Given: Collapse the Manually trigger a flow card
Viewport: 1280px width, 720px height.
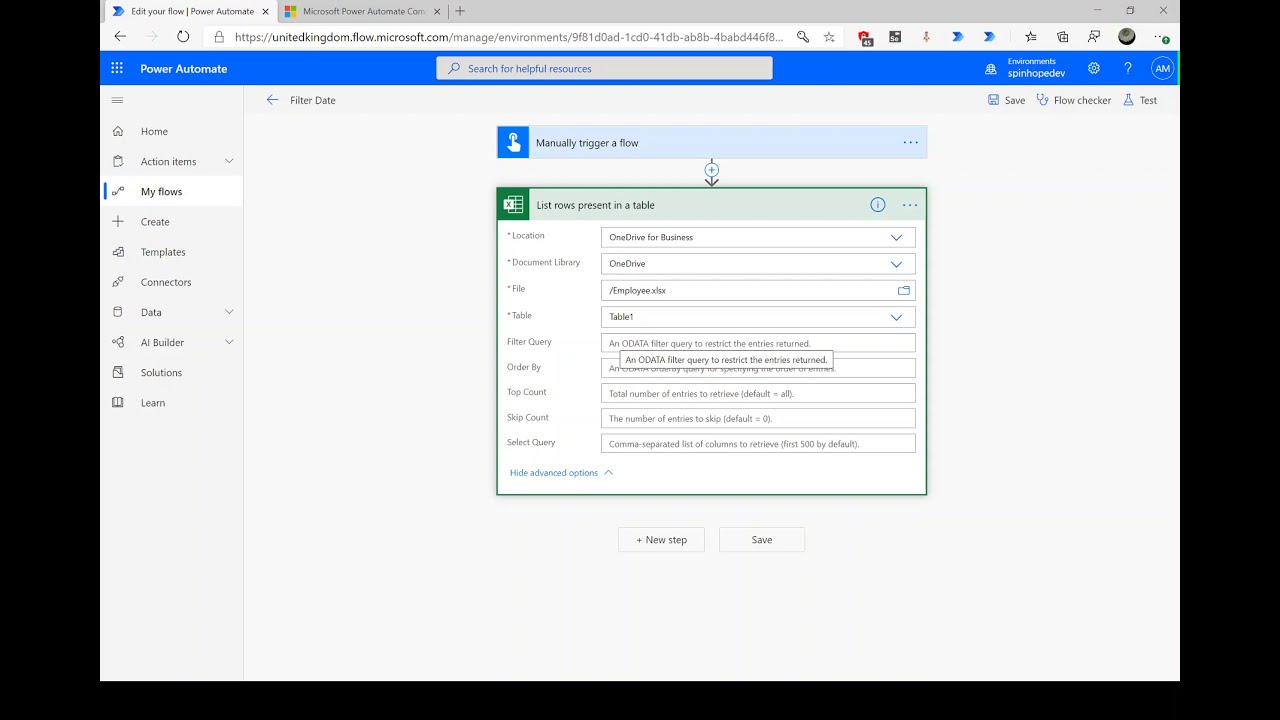Looking at the screenshot, I should pos(712,142).
